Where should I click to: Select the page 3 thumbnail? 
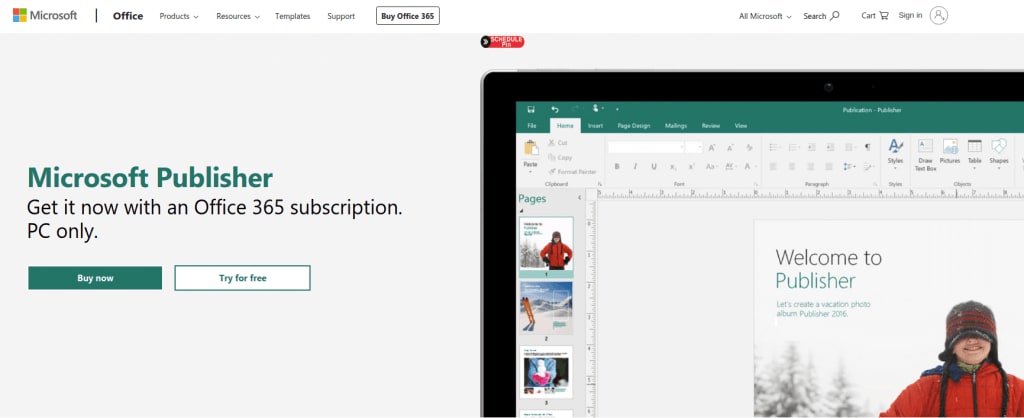click(x=546, y=371)
